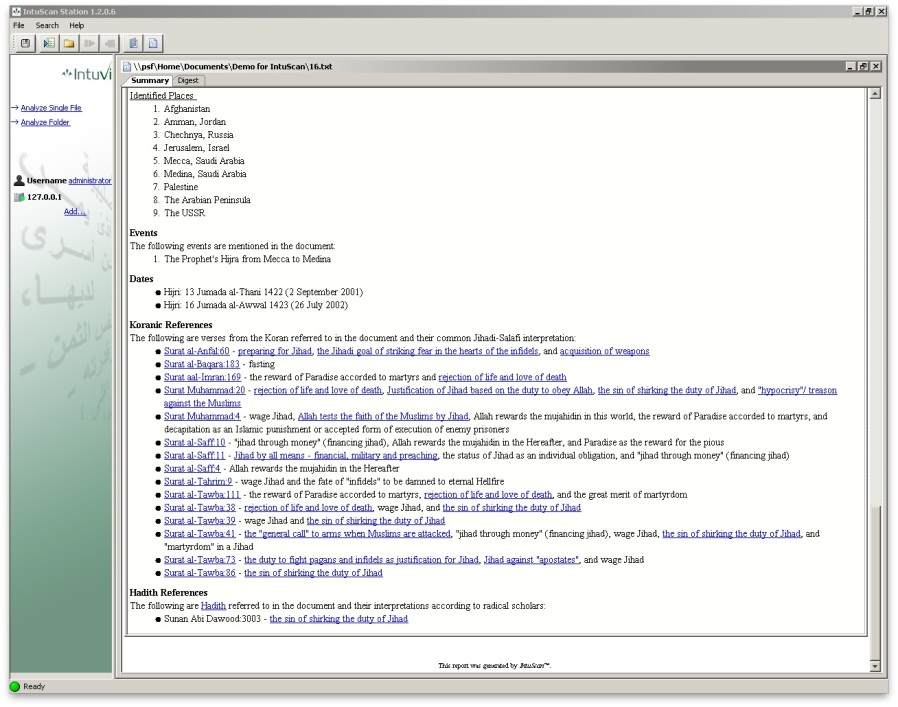898x707 pixels.
Task: Open the Surat al-Saff:4 link
Action: (x=192, y=469)
